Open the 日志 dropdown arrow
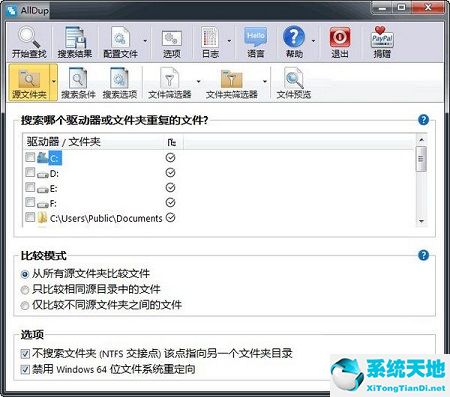 (229, 41)
